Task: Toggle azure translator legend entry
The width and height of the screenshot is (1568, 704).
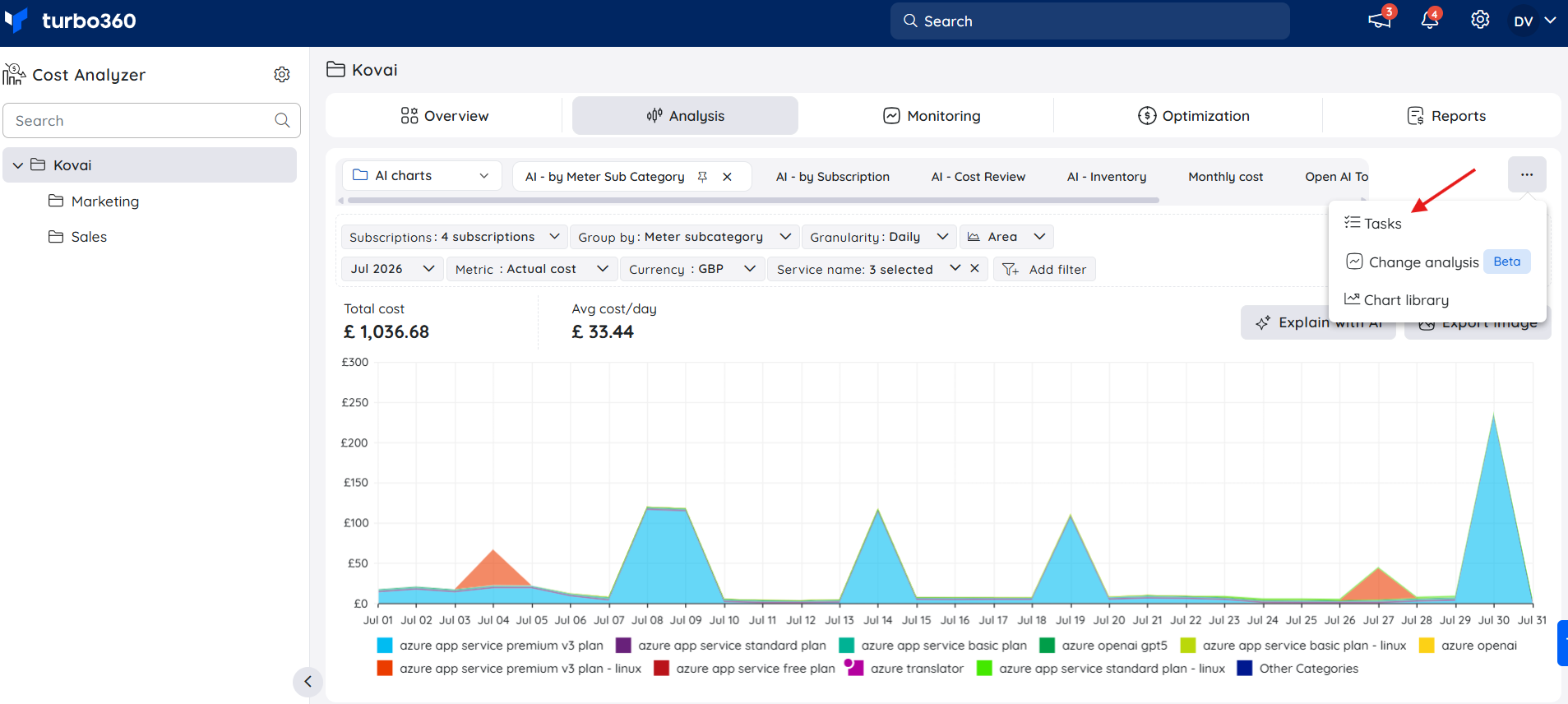Action: (x=905, y=669)
